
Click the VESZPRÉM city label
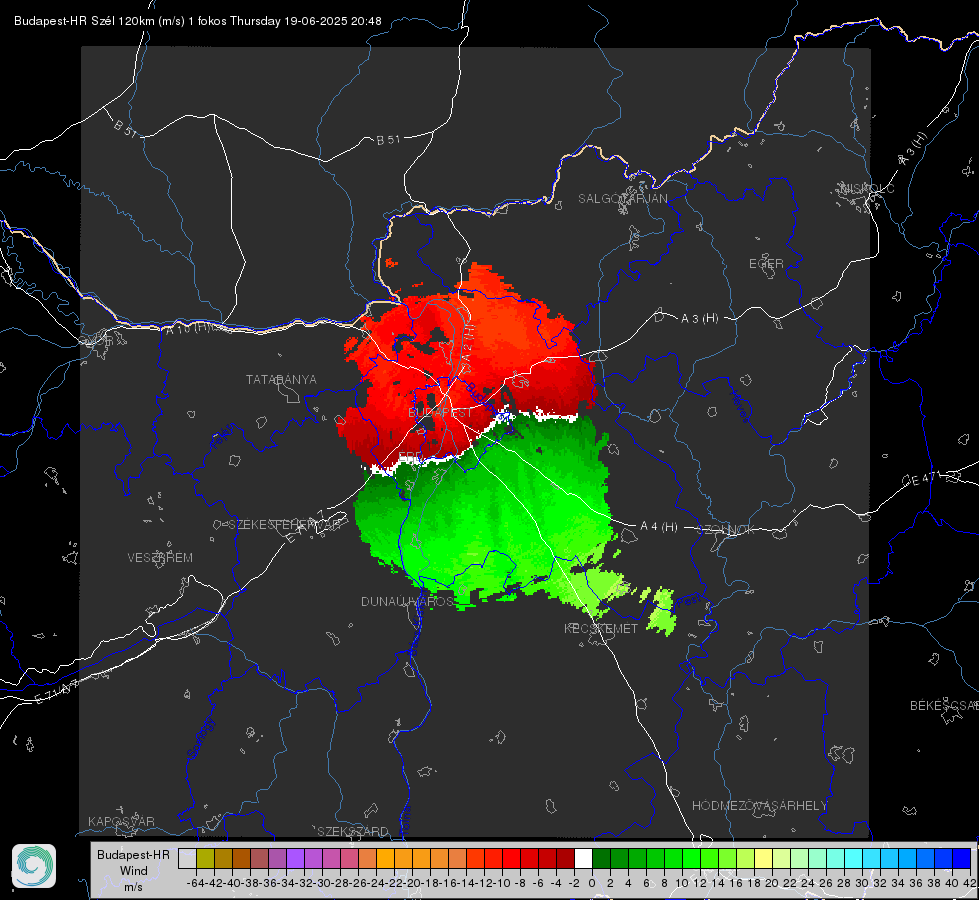pyautogui.click(x=160, y=557)
